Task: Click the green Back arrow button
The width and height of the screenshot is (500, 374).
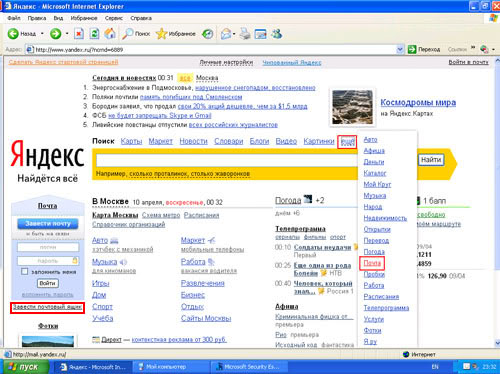Action: click(x=13, y=34)
